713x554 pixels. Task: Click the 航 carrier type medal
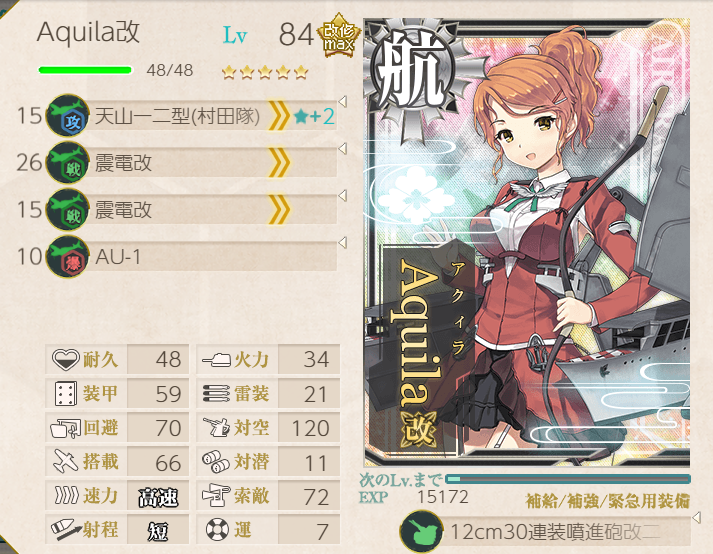pyautogui.click(x=410, y=69)
